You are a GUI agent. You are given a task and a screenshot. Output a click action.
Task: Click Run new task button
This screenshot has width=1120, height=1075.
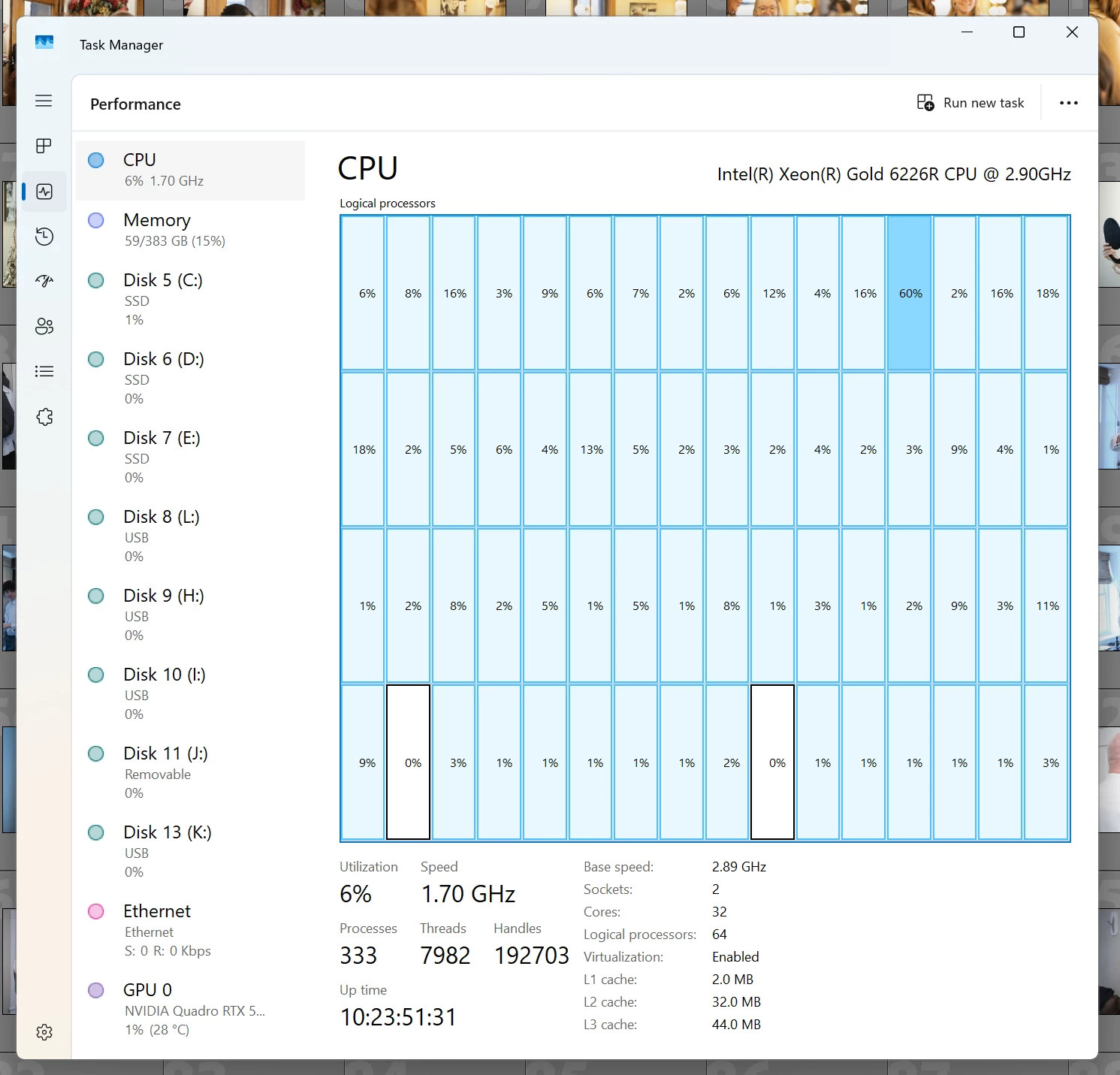971,103
